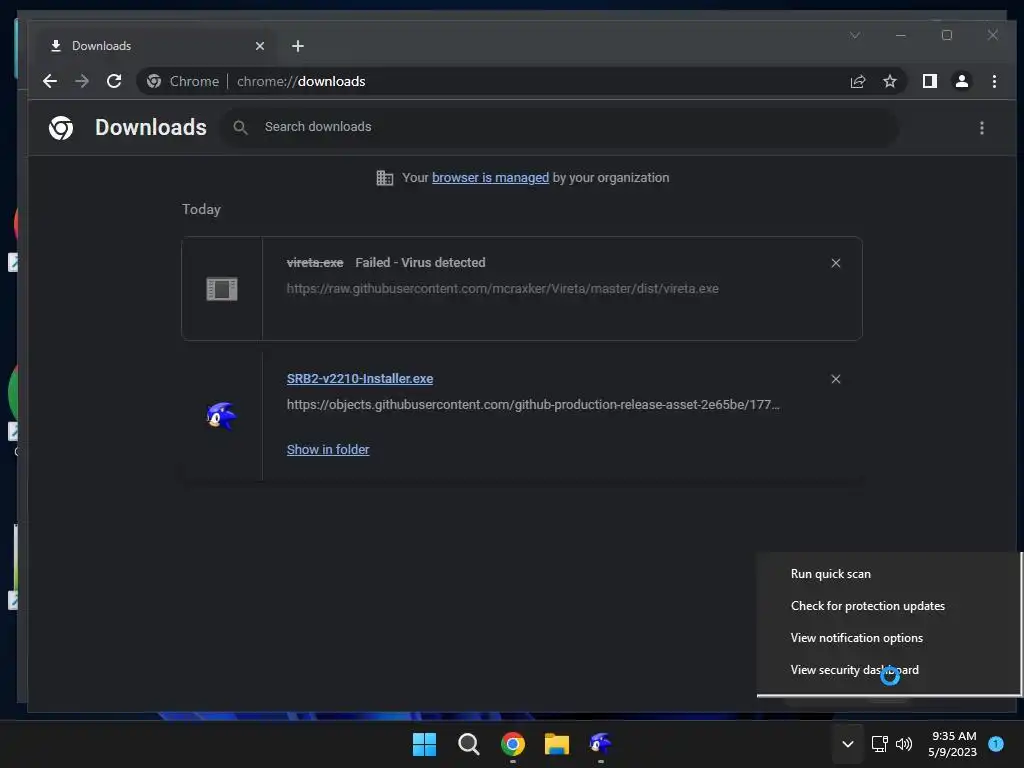The image size is (1024, 768).
Task: Click the Chrome logo beside Downloads heading
Action: click(61, 128)
